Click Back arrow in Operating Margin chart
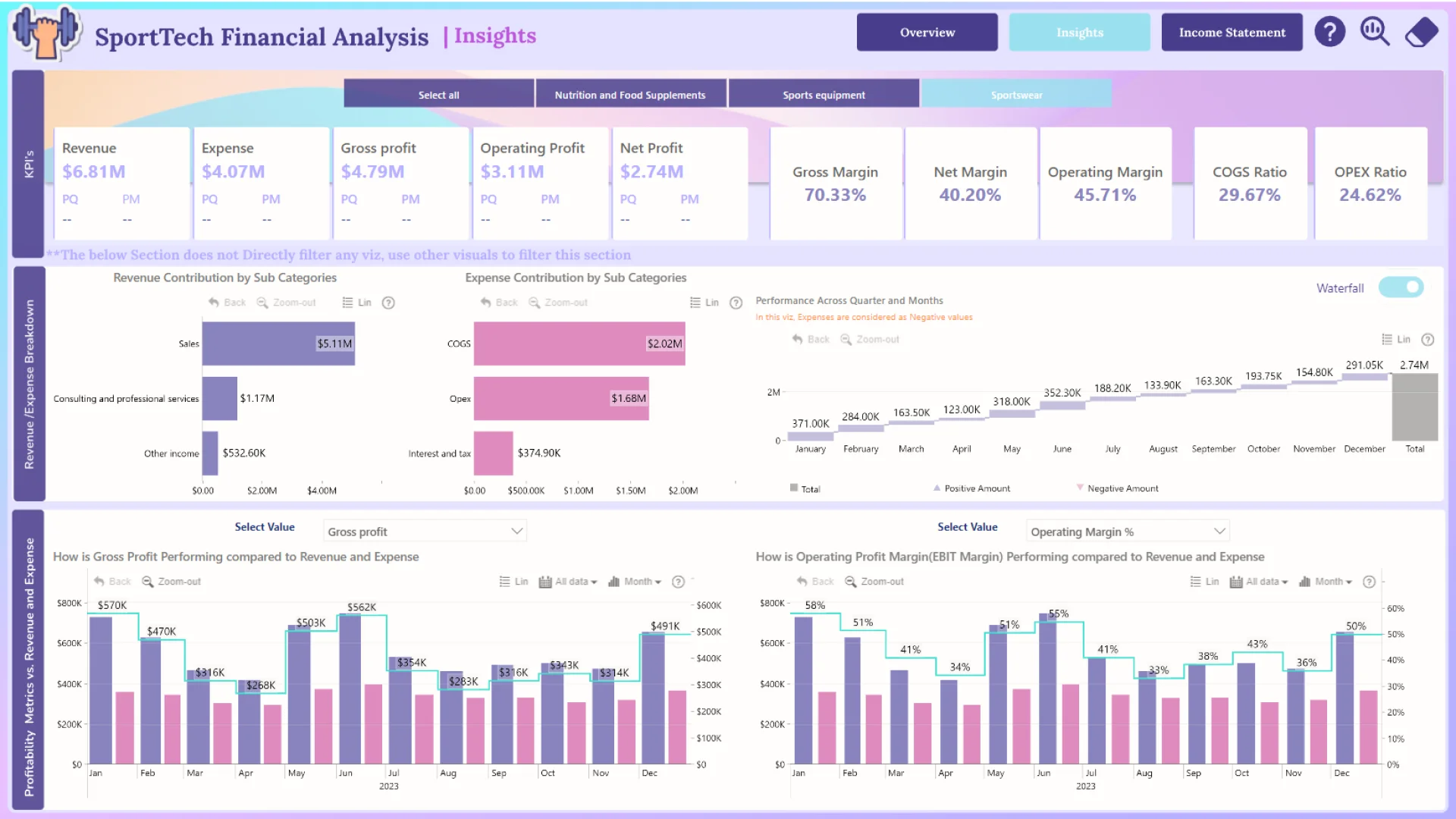 click(815, 582)
